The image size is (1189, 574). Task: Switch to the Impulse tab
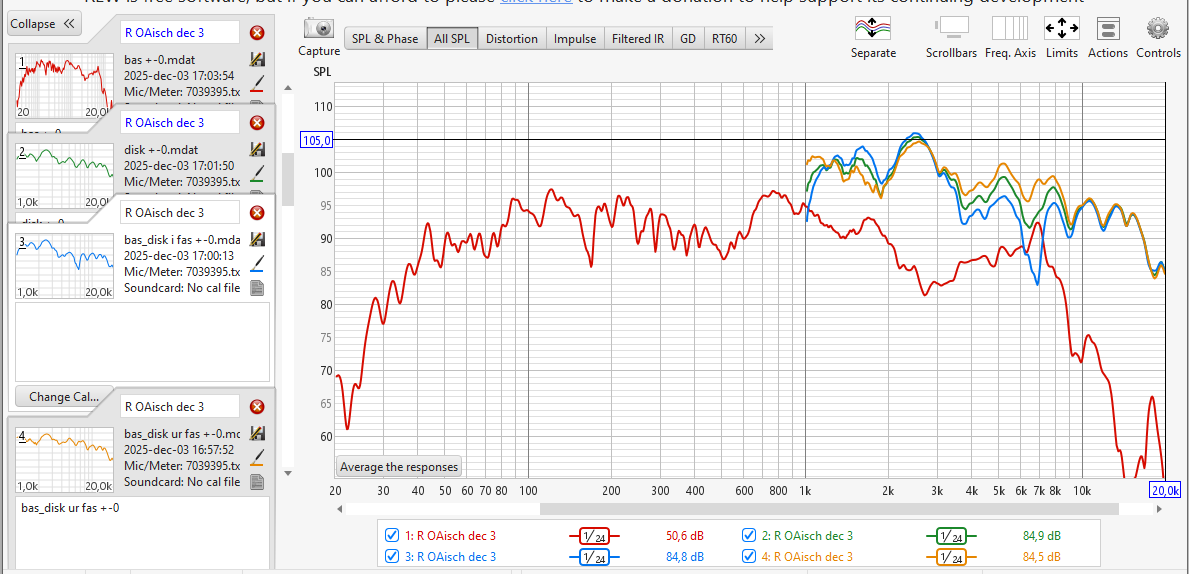(x=575, y=39)
